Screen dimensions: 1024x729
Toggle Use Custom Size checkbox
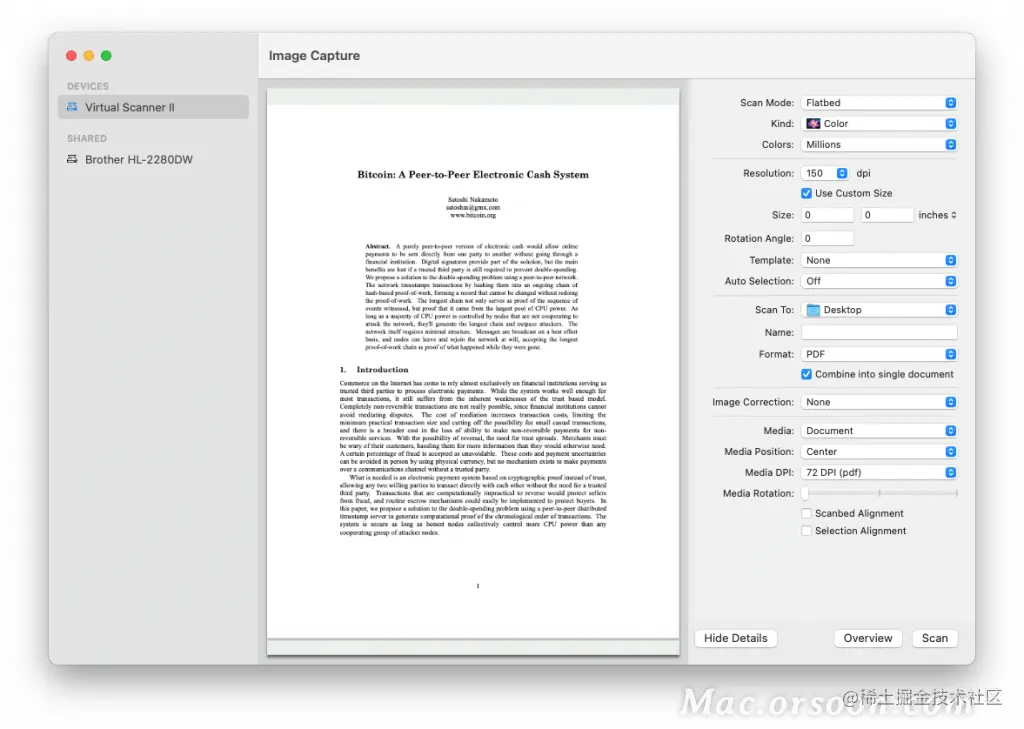click(807, 193)
